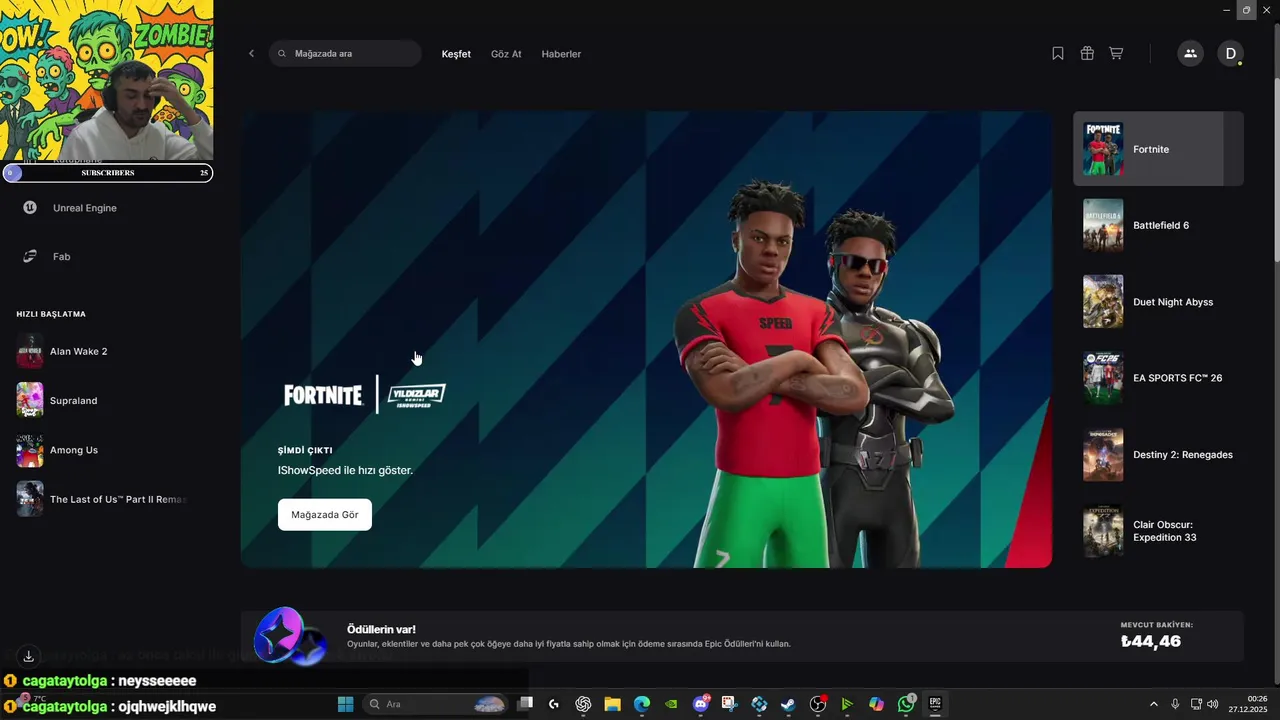Open the friends list icon
Viewport: 1280px width, 720px height.
click(x=1190, y=54)
